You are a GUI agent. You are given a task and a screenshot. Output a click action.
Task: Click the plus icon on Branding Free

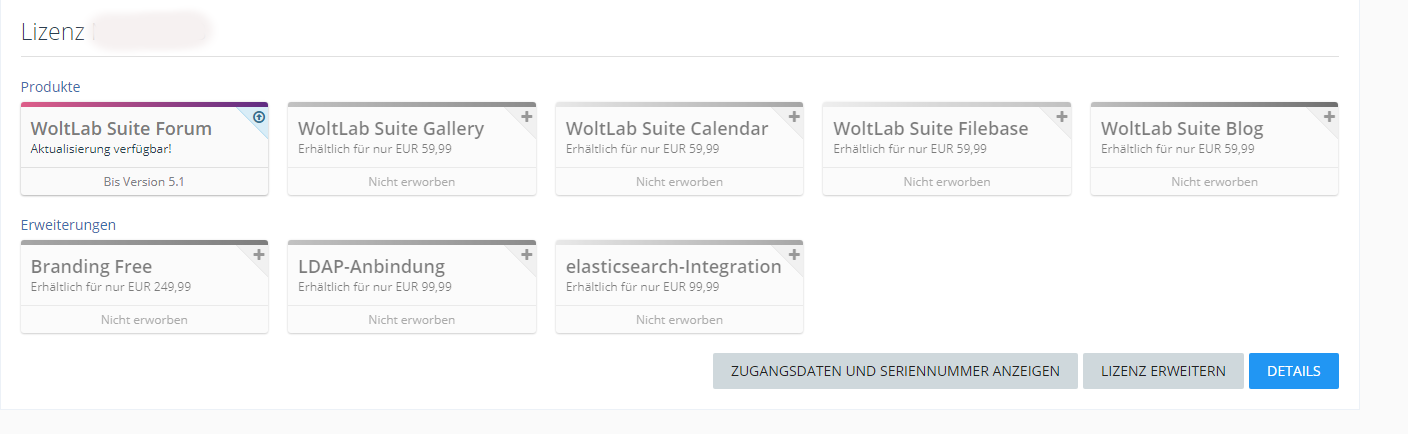coord(259,255)
